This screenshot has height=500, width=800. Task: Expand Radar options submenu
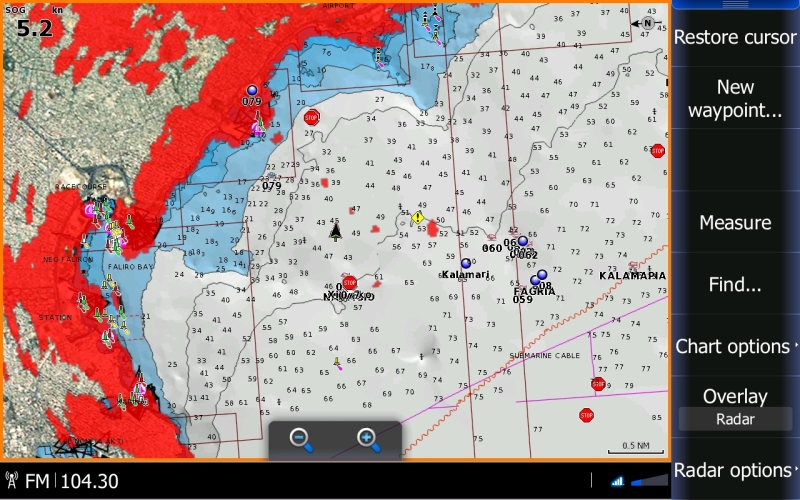735,470
